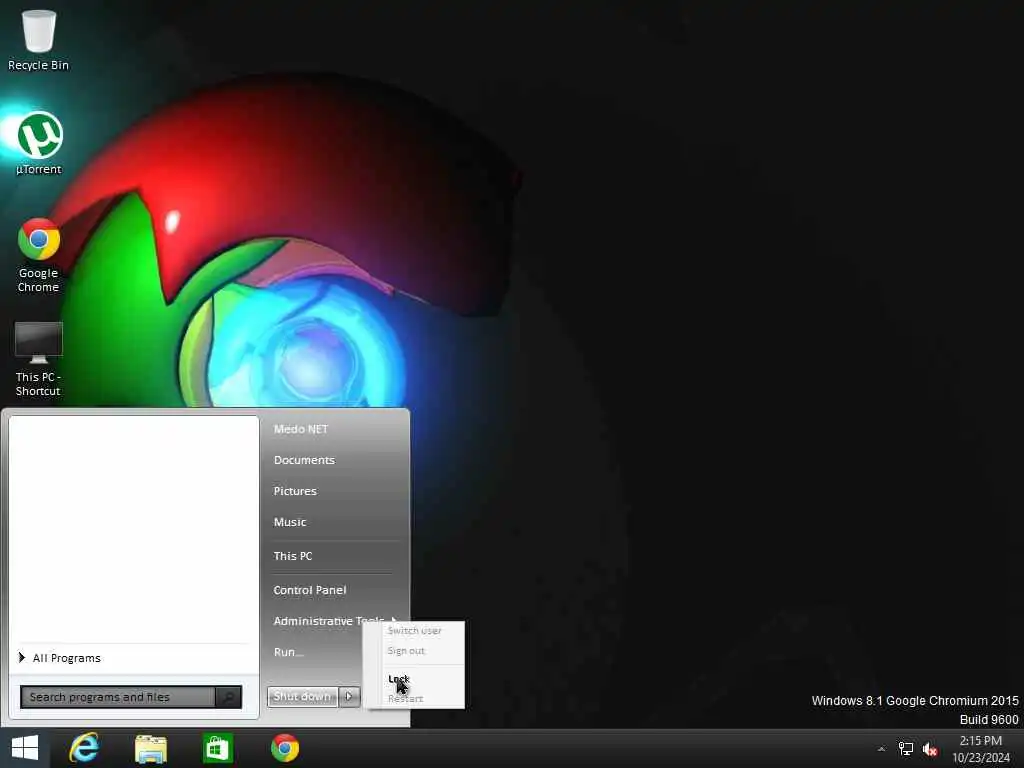This screenshot has height=768, width=1024.
Task: Click the Shut down button
Action: (x=302, y=696)
